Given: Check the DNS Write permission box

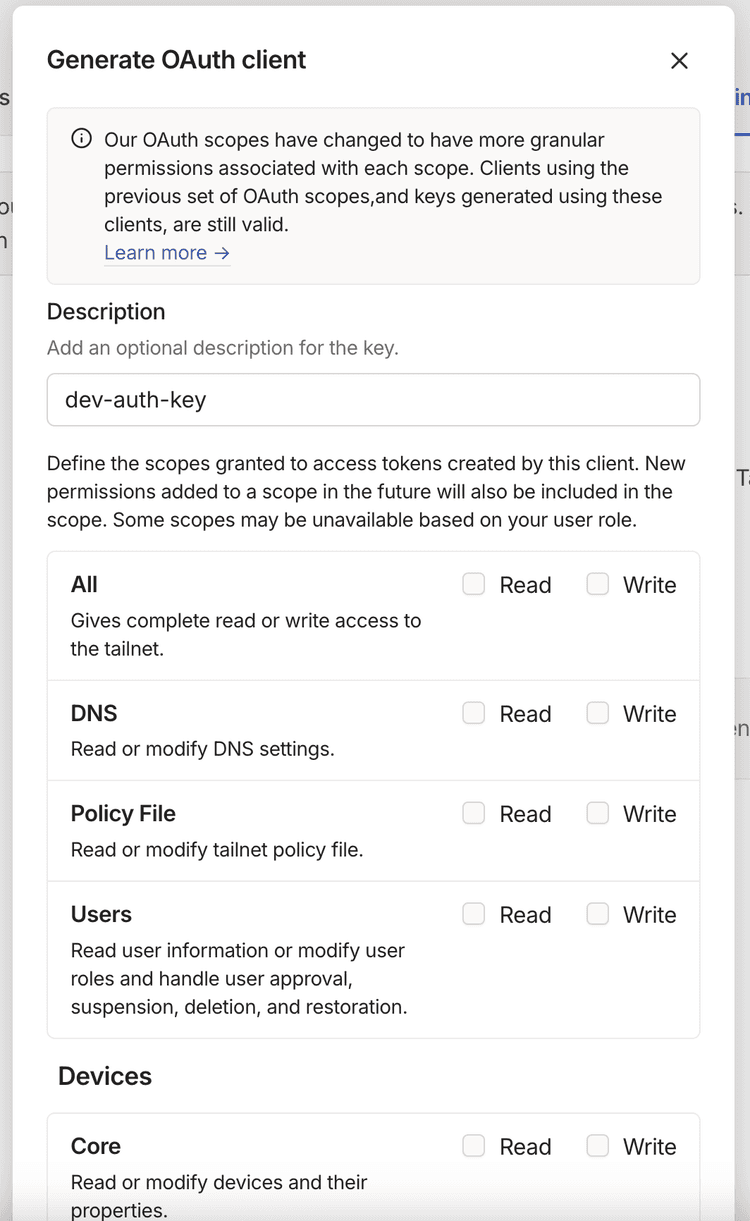Looking at the screenshot, I should [597, 713].
